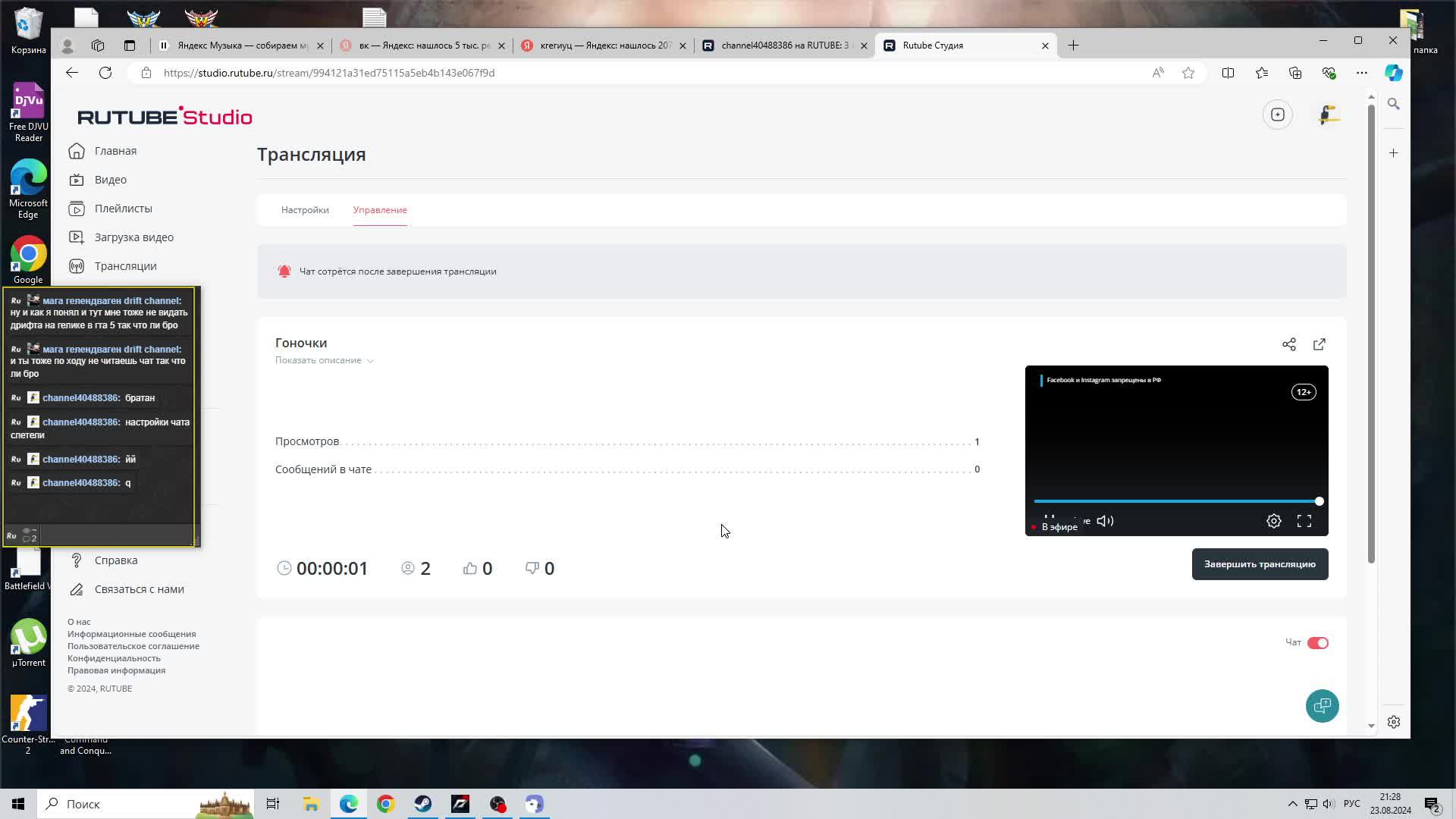Show hidden system tray icons
Image resolution: width=1456 pixels, height=819 pixels.
(1292, 804)
